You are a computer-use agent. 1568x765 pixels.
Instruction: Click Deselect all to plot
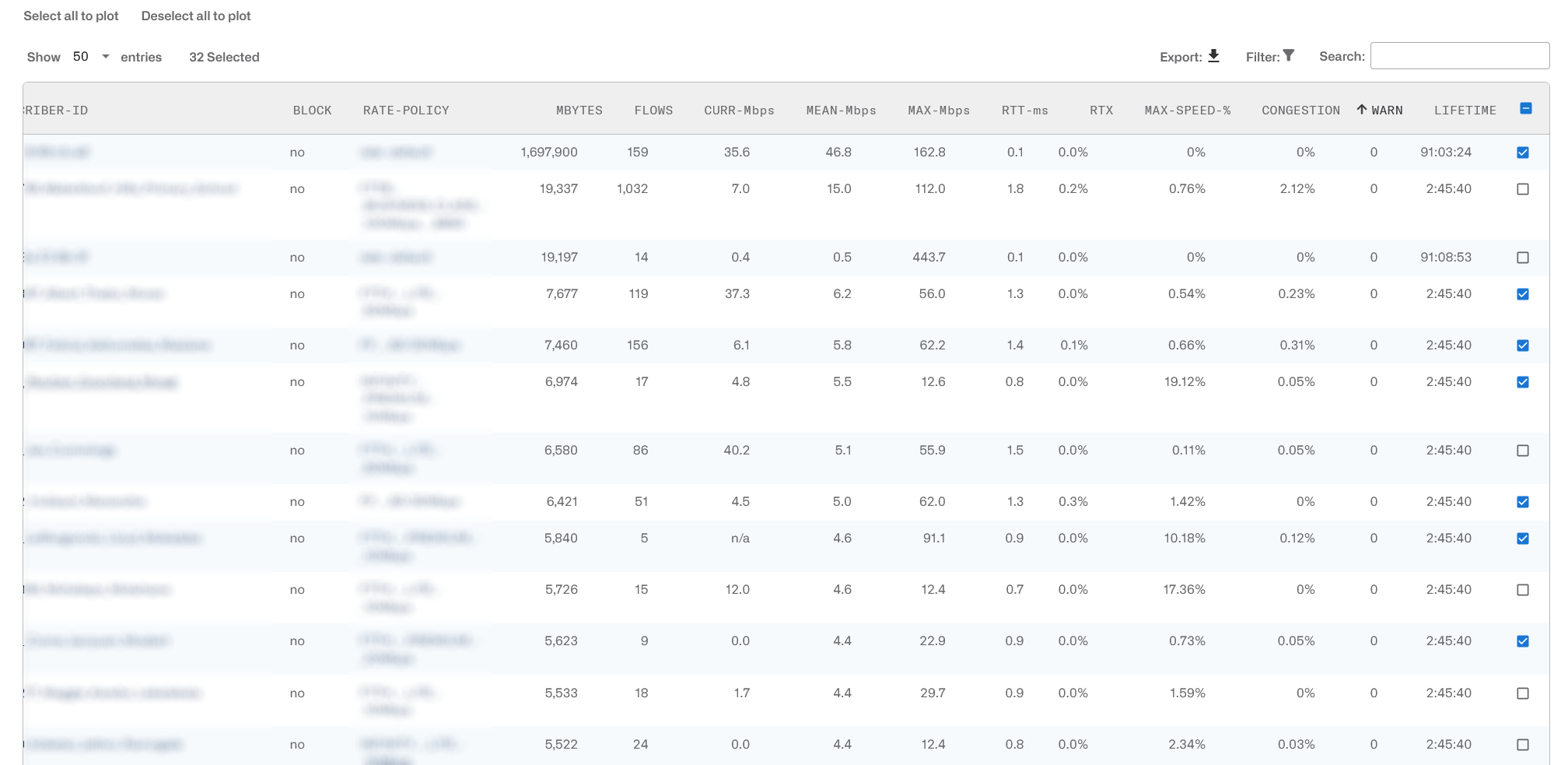point(196,16)
